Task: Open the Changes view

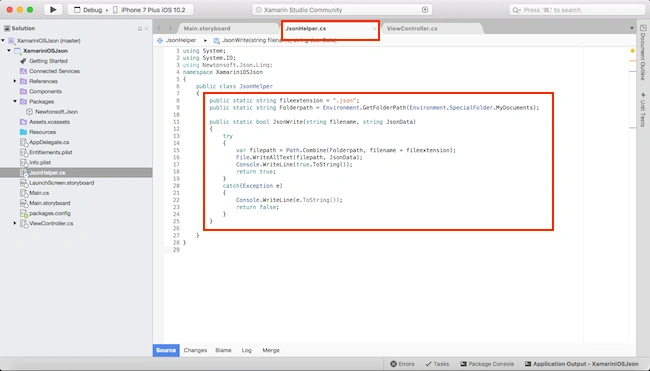Action: [195, 350]
